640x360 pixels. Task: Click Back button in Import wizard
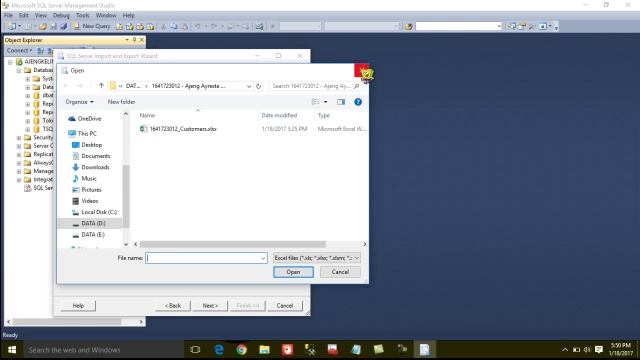[173, 306]
